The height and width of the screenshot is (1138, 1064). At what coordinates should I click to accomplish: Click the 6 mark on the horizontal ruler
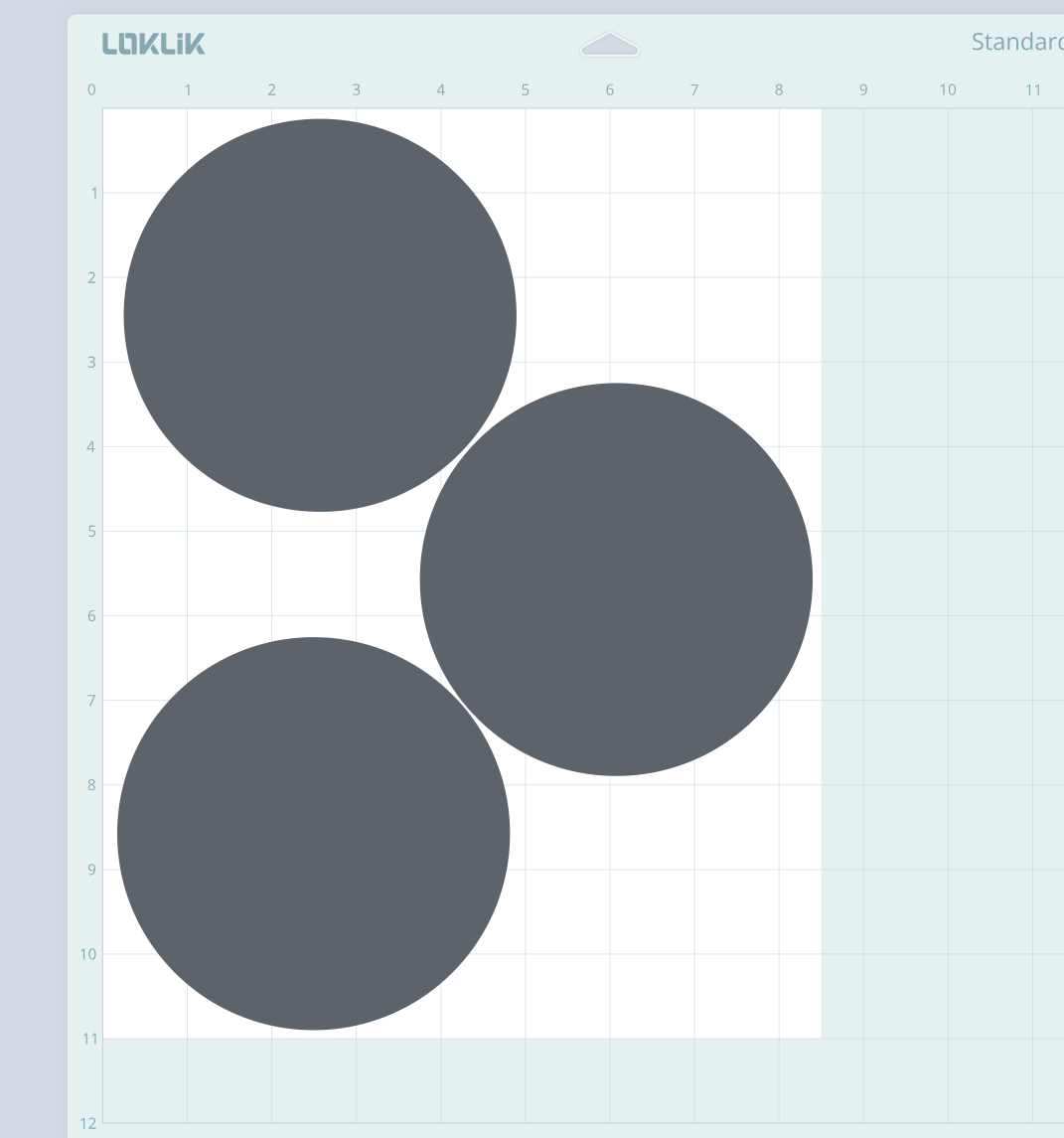pos(610,90)
